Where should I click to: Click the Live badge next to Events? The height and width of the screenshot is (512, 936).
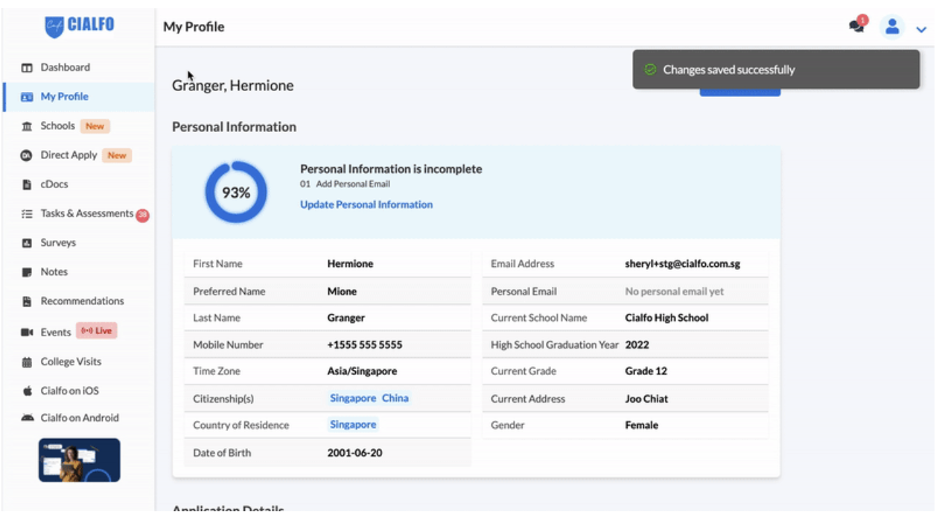tap(97, 331)
